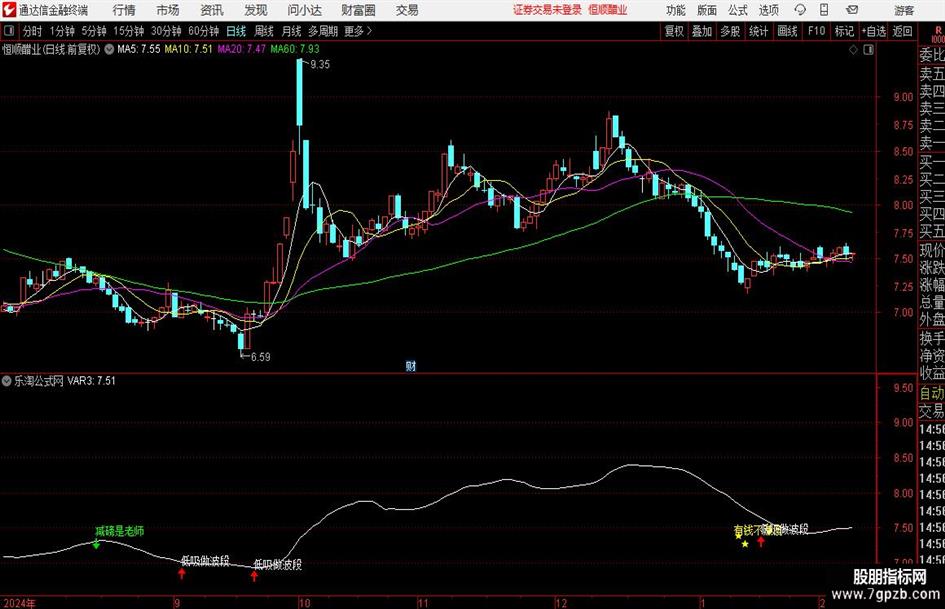
Task: Click the diamond icon above the chart
Action: tap(853, 50)
